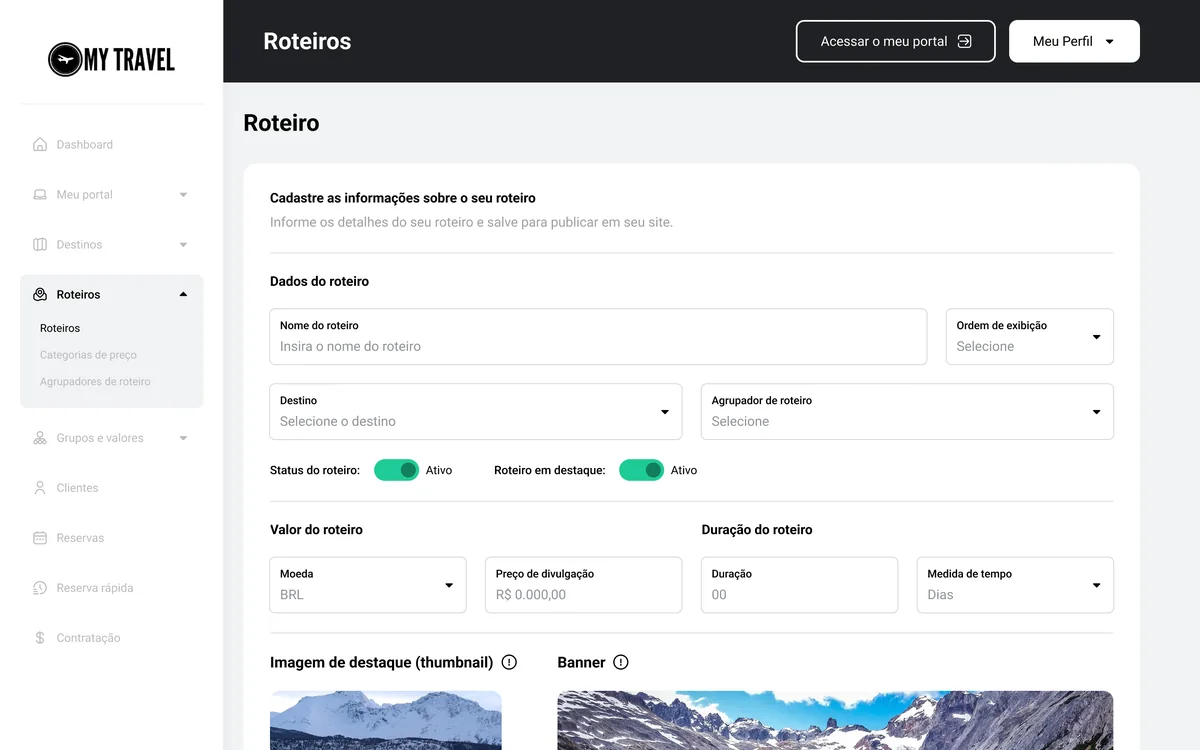
Task: Toggle the Status do roteiro switch
Action: [396, 470]
